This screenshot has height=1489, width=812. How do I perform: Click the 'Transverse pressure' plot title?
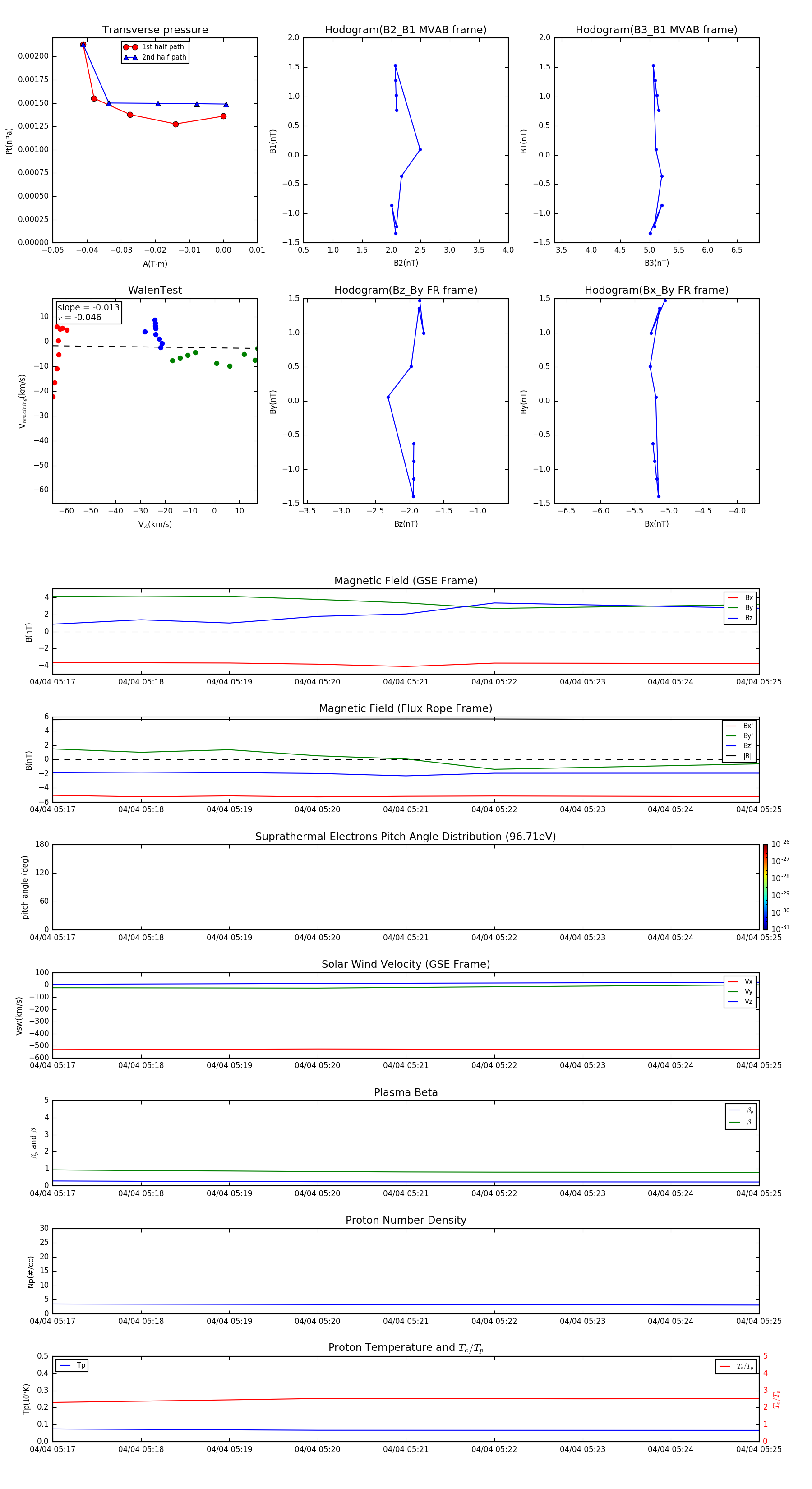click(x=155, y=30)
